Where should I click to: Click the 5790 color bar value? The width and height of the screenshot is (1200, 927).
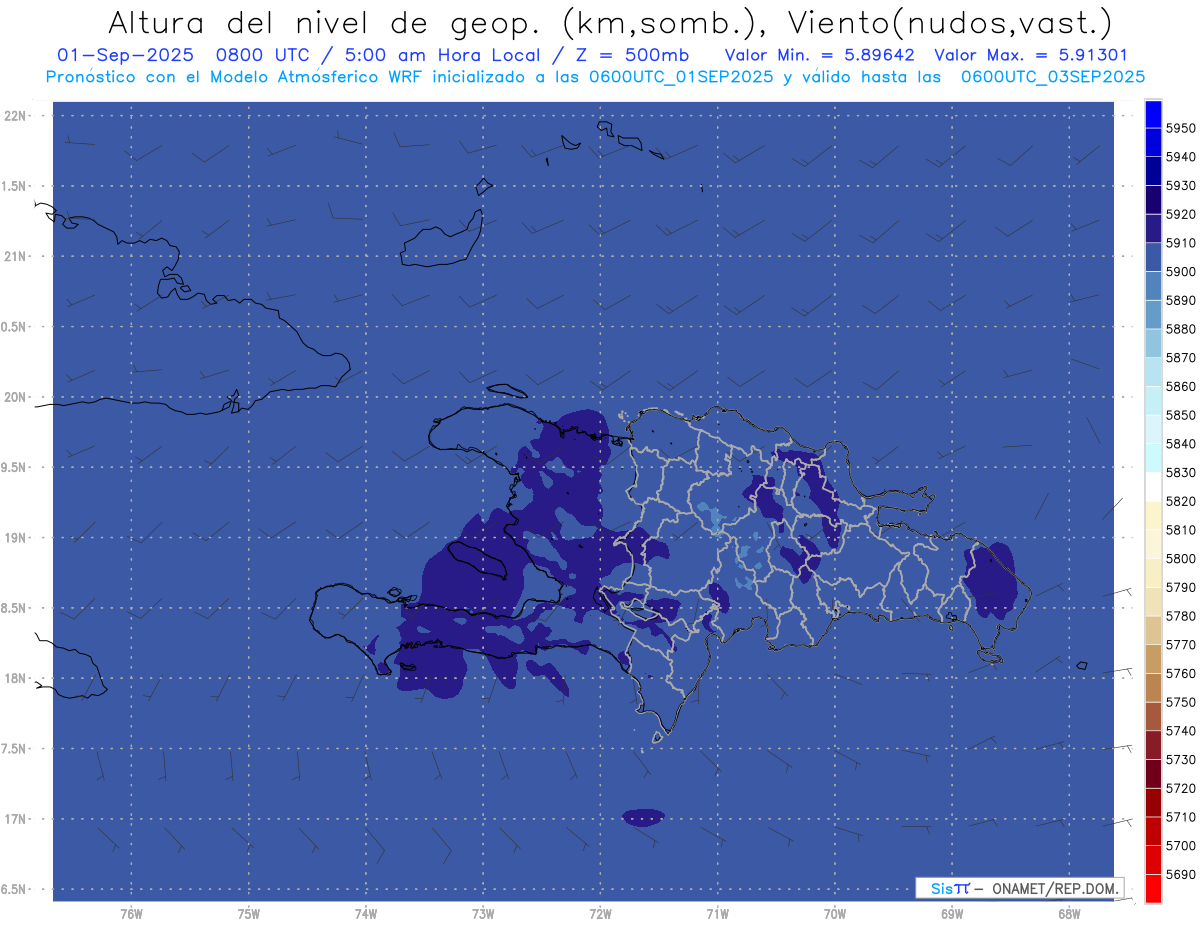tap(1180, 587)
